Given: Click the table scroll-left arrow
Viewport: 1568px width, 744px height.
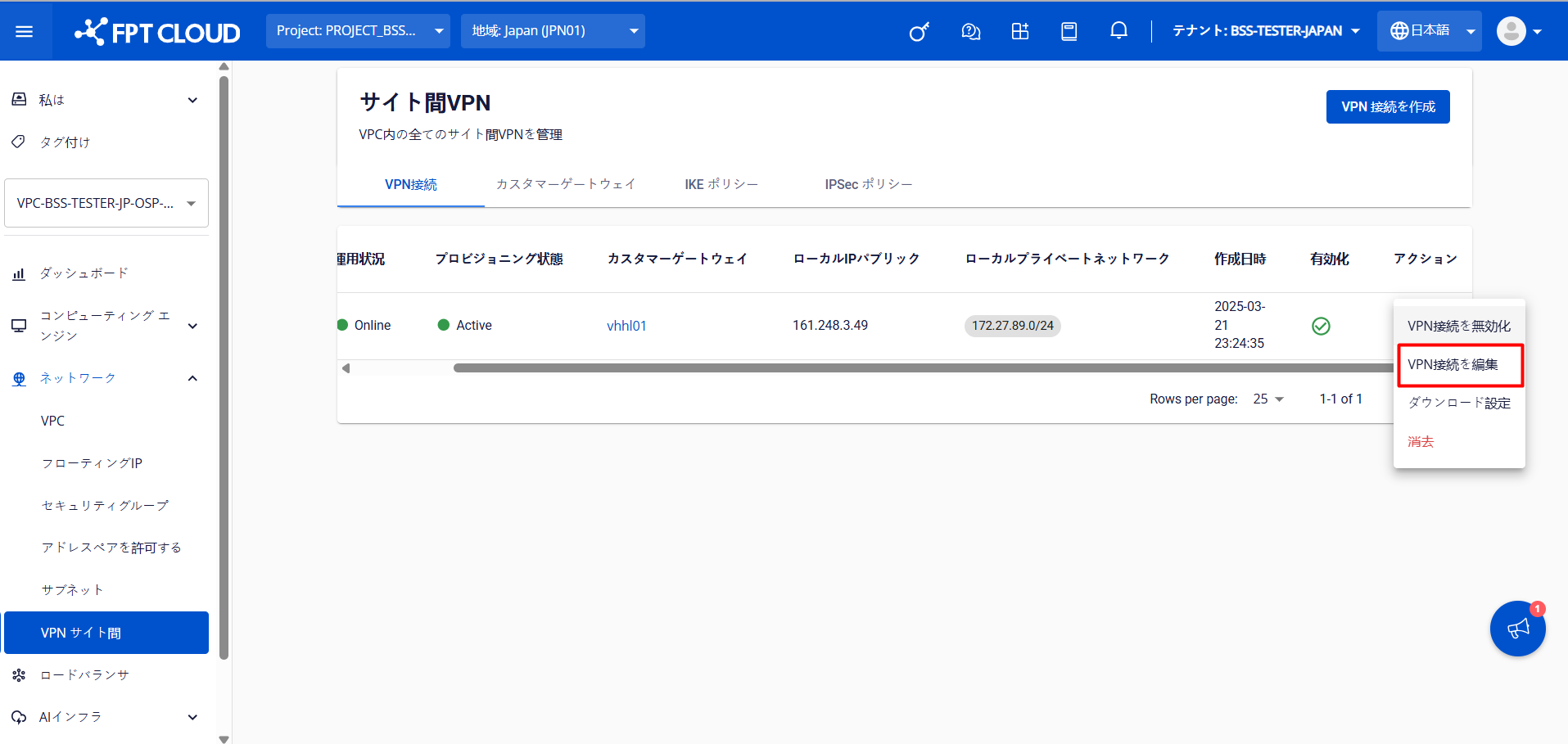Looking at the screenshot, I should pos(346,368).
